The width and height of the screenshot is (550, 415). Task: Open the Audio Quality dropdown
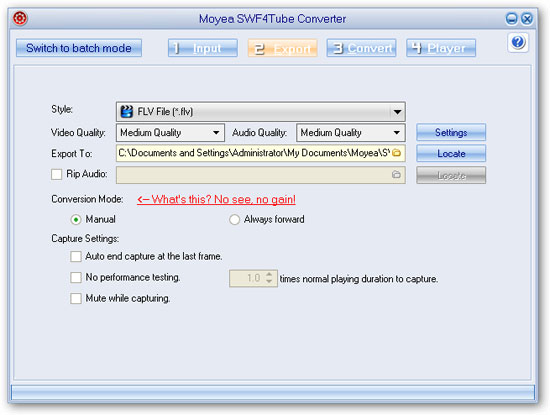(x=351, y=133)
